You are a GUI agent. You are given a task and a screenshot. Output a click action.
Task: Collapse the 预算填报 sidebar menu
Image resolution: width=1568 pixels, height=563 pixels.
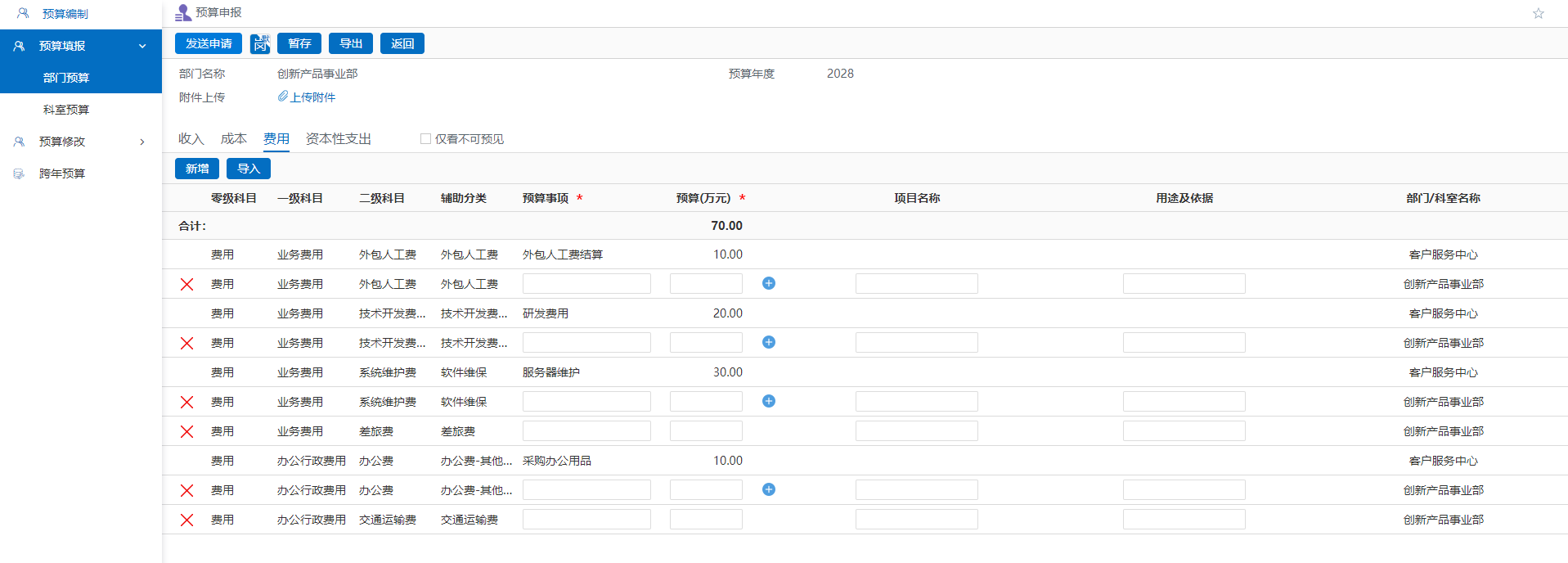tap(142, 46)
